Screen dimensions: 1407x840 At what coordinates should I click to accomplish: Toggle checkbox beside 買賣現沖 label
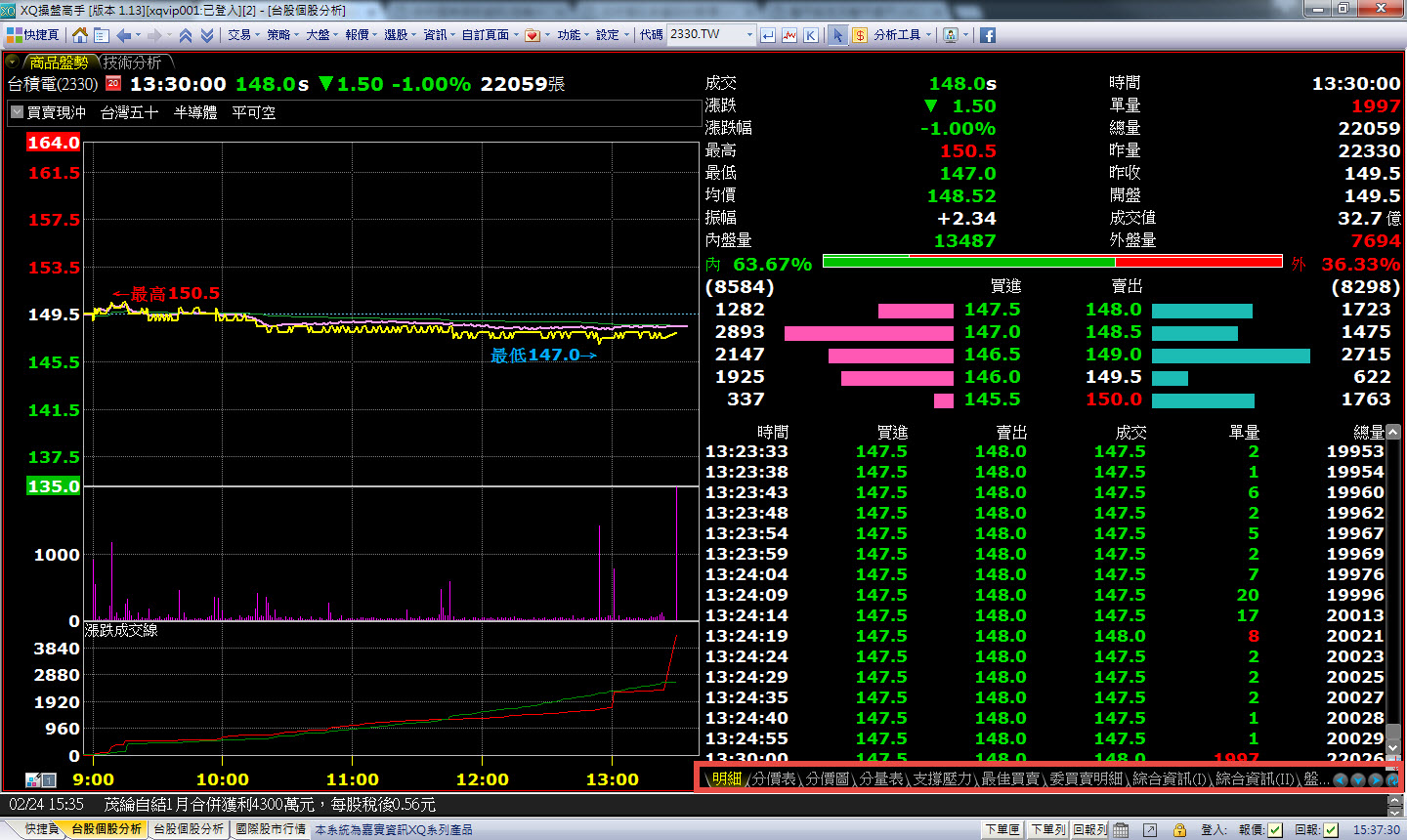click(17, 112)
